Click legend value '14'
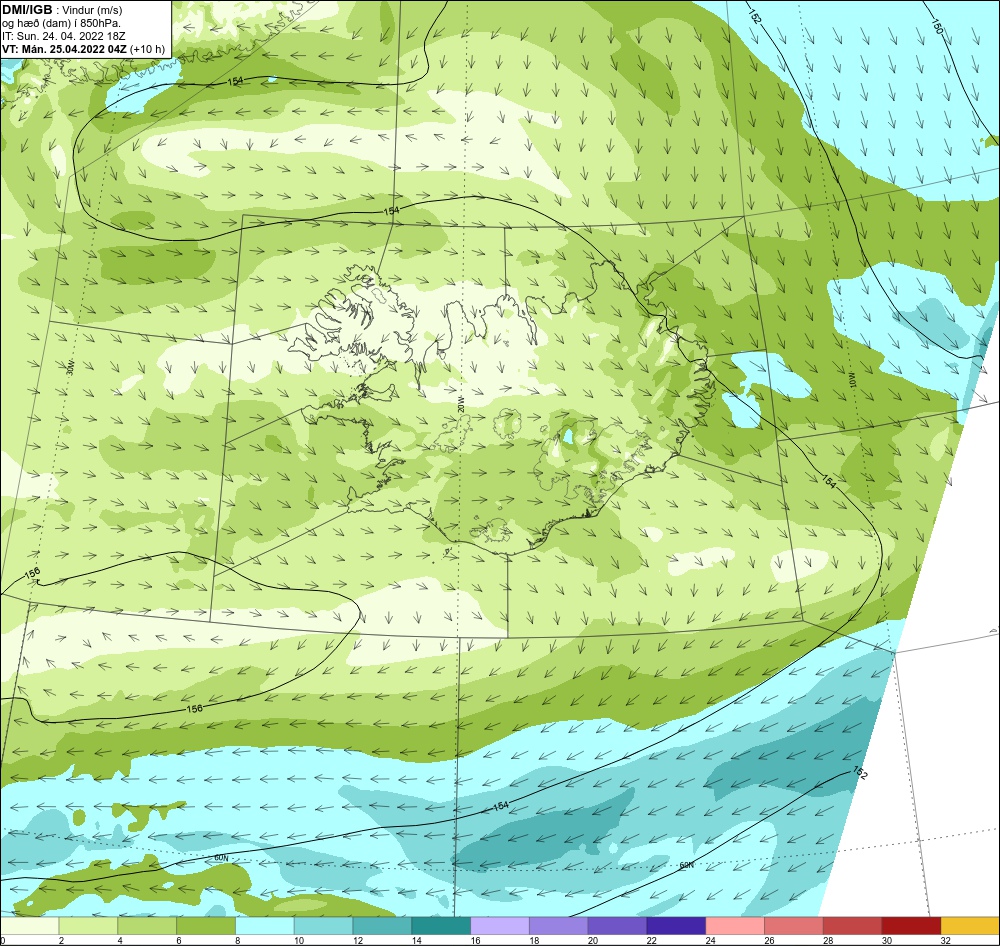The height and width of the screenshot is (946, 1000). click(x=416, y=940)
